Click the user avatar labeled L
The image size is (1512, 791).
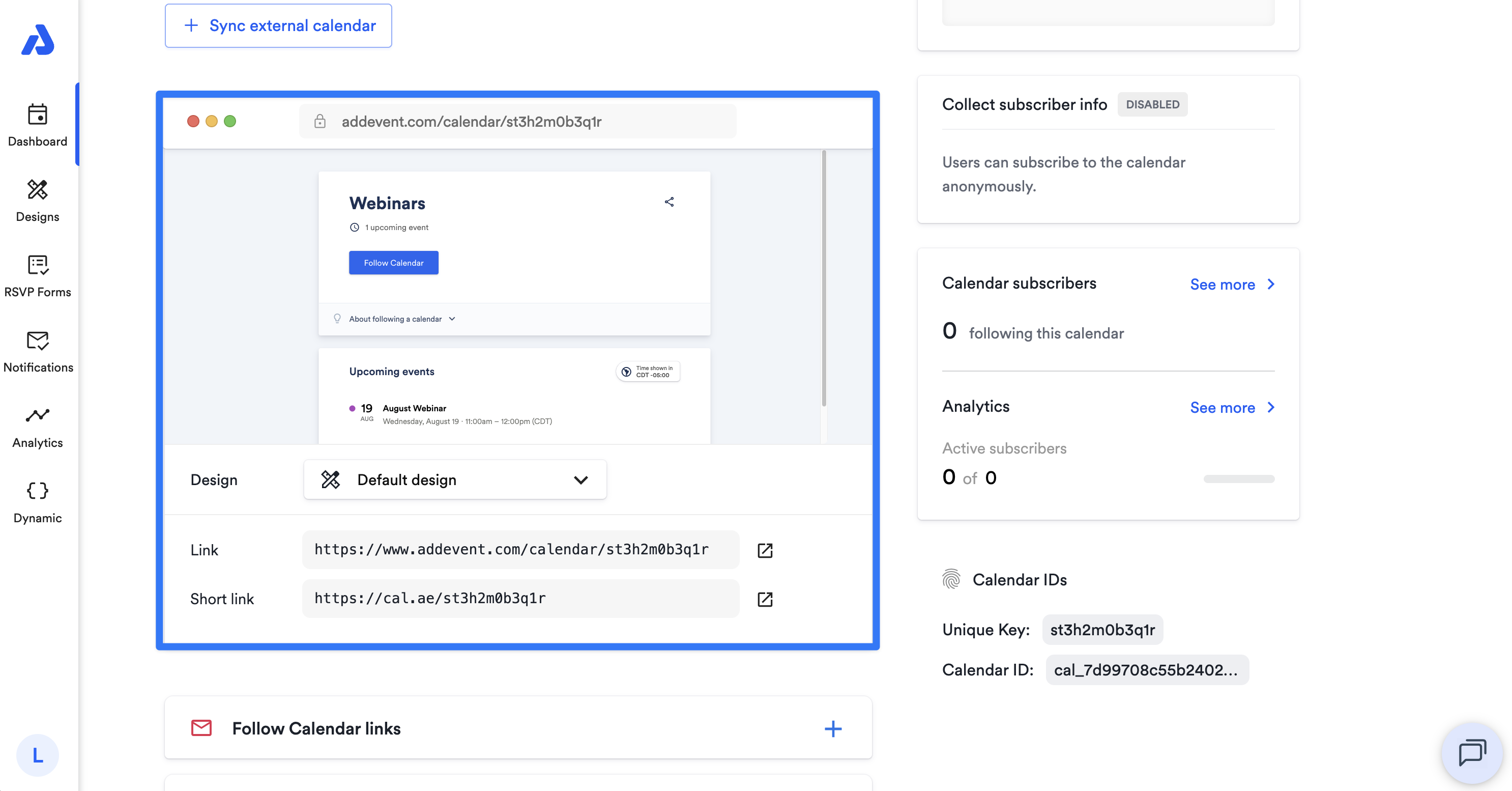(38, 755)
